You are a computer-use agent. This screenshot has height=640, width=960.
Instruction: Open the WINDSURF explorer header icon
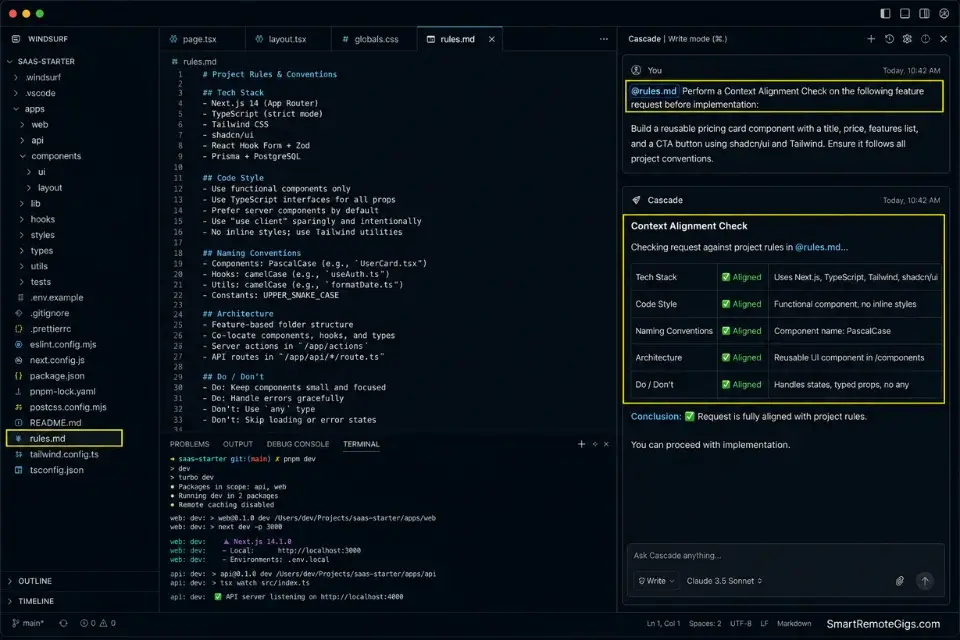(x=16, y=39)
